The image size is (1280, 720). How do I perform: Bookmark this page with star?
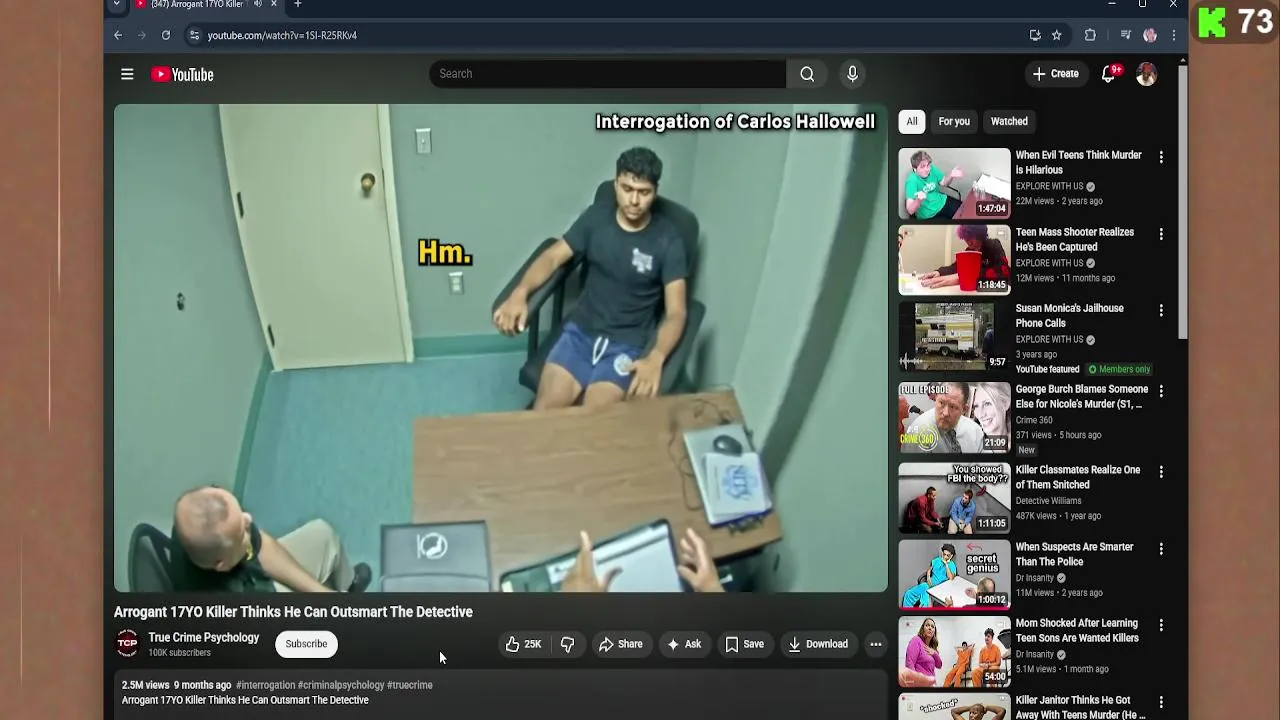pyautogui.click(x=1056, y=35)
